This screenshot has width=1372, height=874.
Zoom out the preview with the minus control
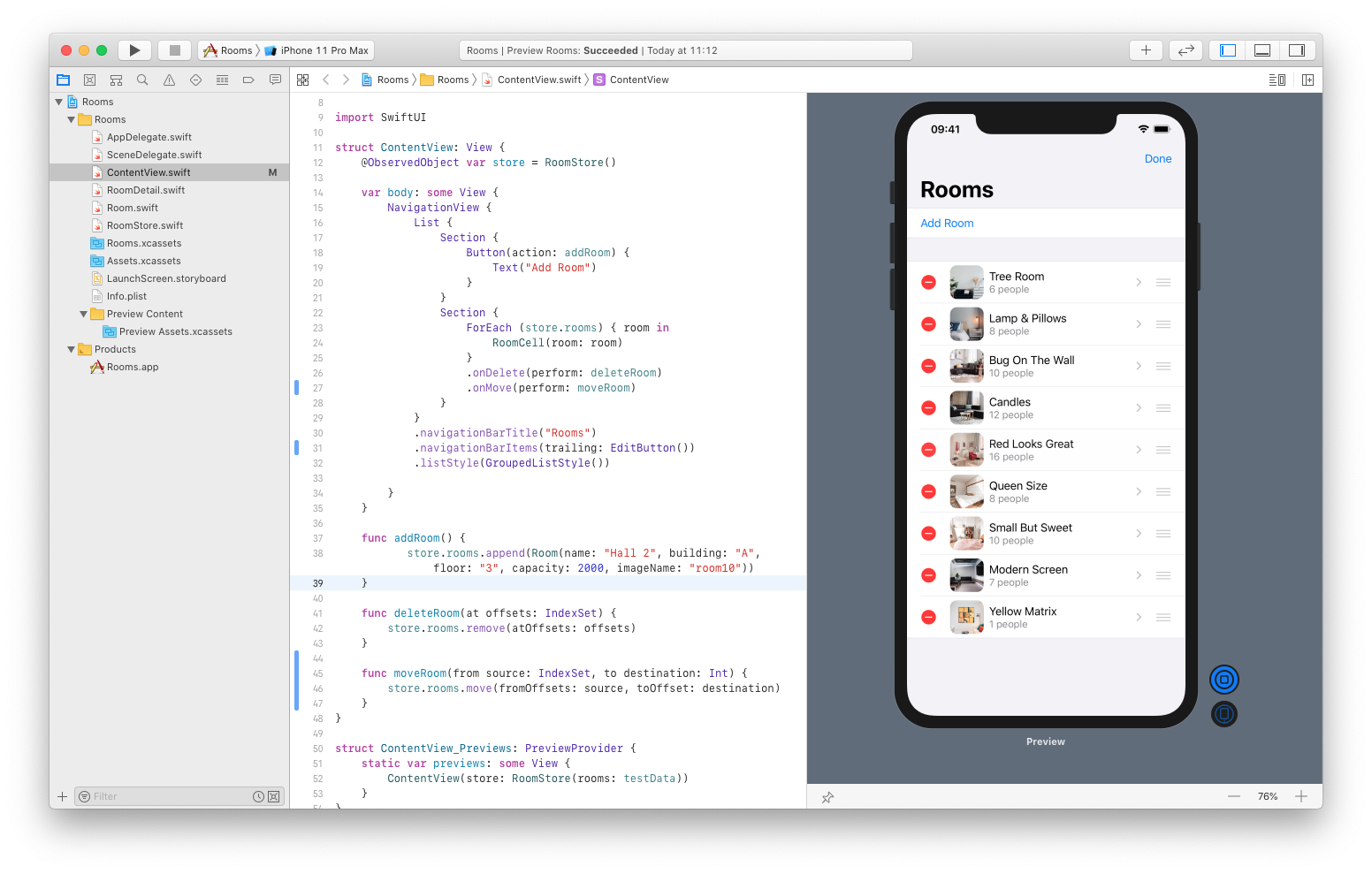click(x=1234, y=796)
